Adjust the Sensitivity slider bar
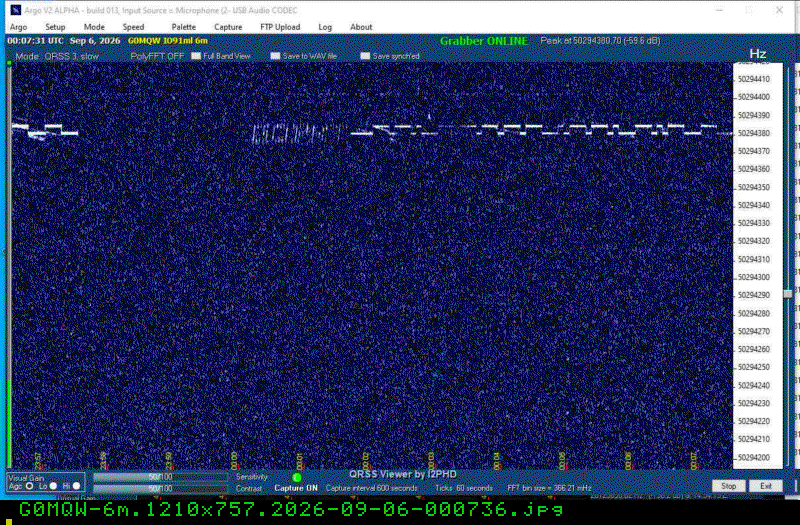Image resolution: width=800 pixels, height=525 pixels. [x=160, y=477]
